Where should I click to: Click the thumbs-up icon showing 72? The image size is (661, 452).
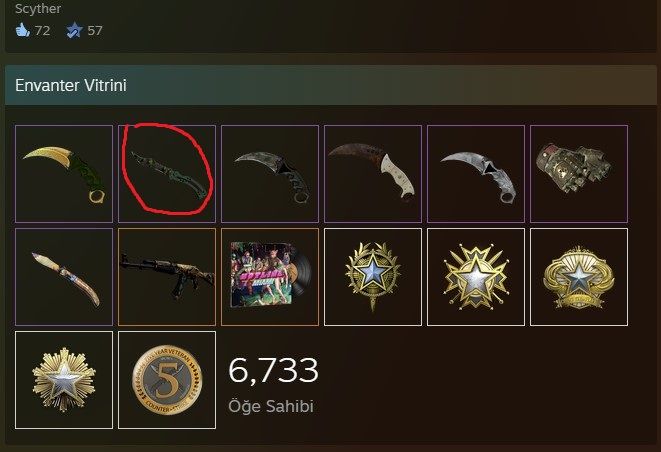pyautogui.click(x=23, y=30)
